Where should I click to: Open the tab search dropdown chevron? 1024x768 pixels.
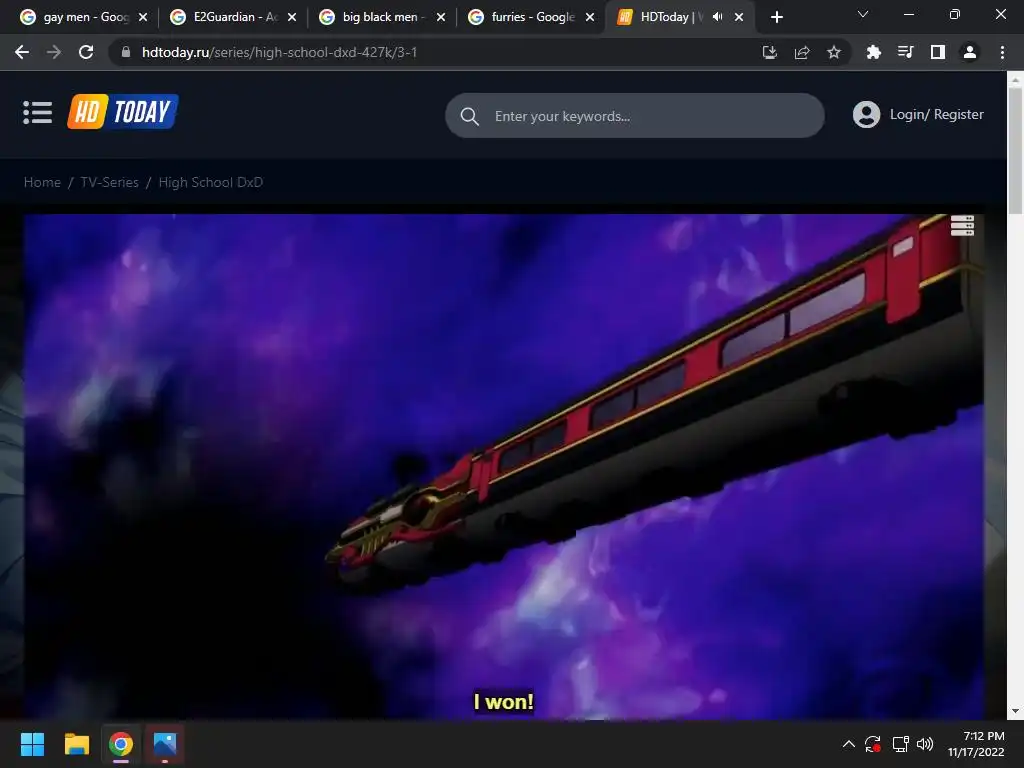863,14
